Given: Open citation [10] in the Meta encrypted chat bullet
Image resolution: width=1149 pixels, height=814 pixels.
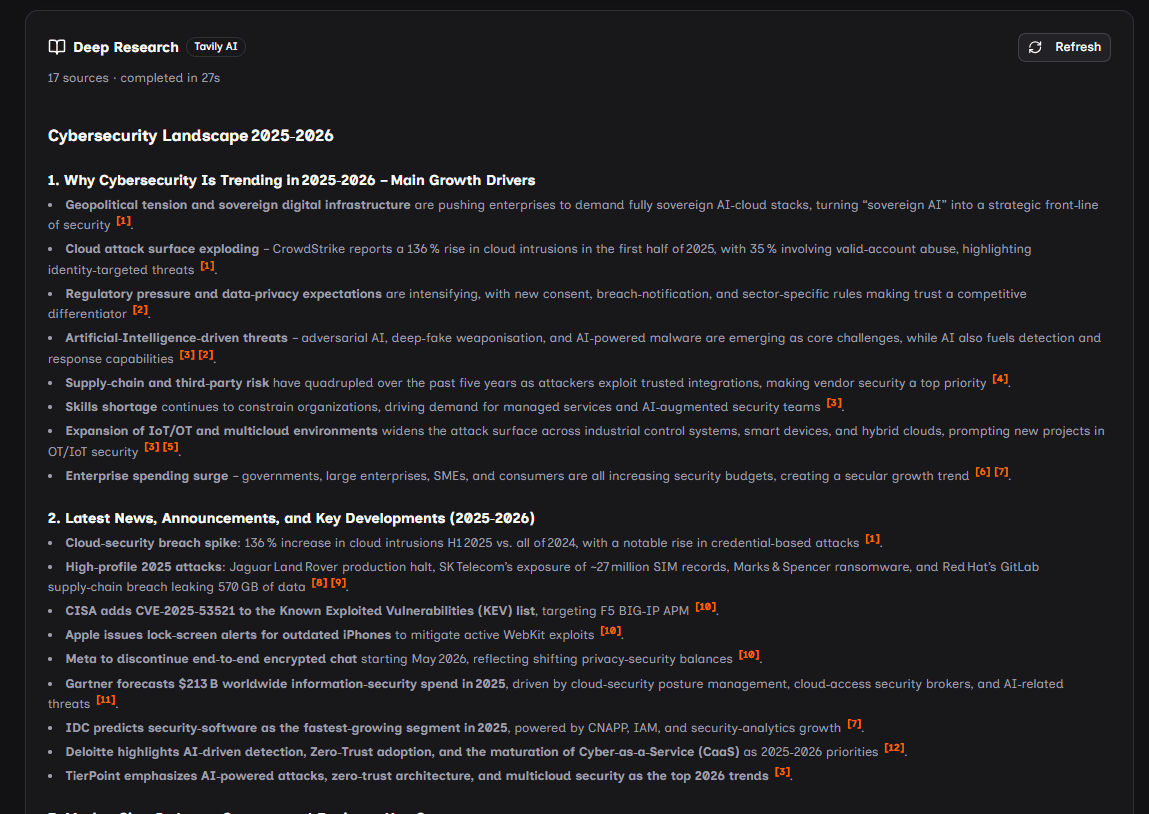Looking at the screenshot, I should [749, 655].
